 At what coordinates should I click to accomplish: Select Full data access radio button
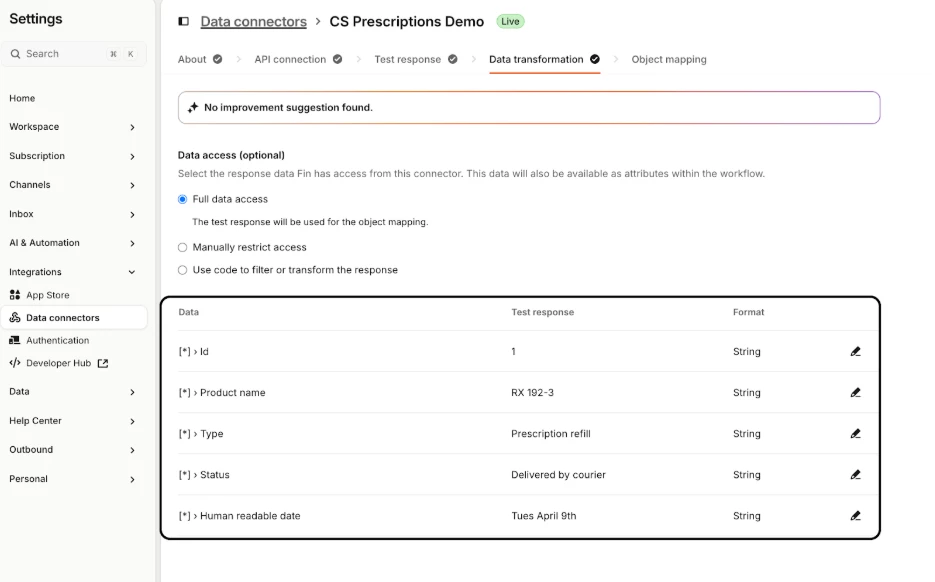point(182,199)
